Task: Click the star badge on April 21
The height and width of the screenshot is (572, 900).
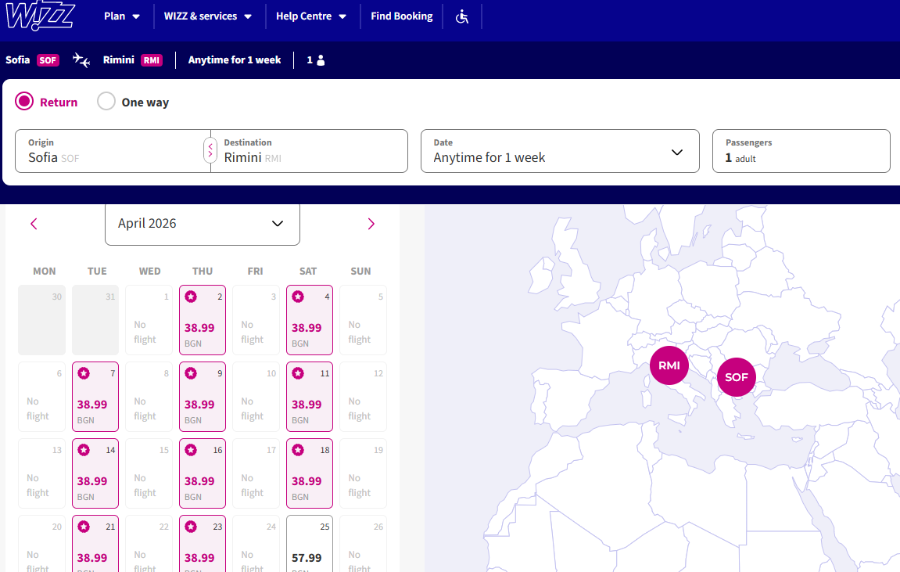Action: (x=84, y=527)
